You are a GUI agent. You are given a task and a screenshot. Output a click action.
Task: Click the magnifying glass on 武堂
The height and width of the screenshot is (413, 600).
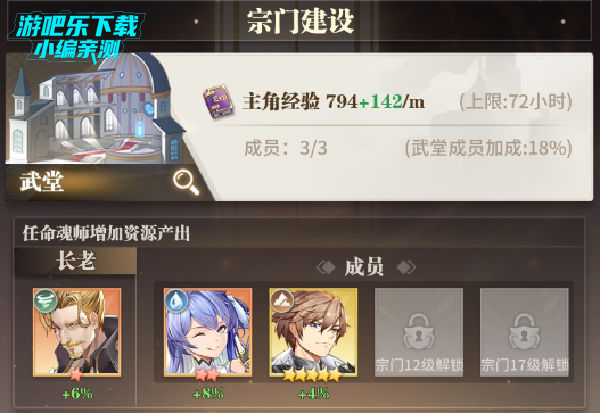coord(186,182)
